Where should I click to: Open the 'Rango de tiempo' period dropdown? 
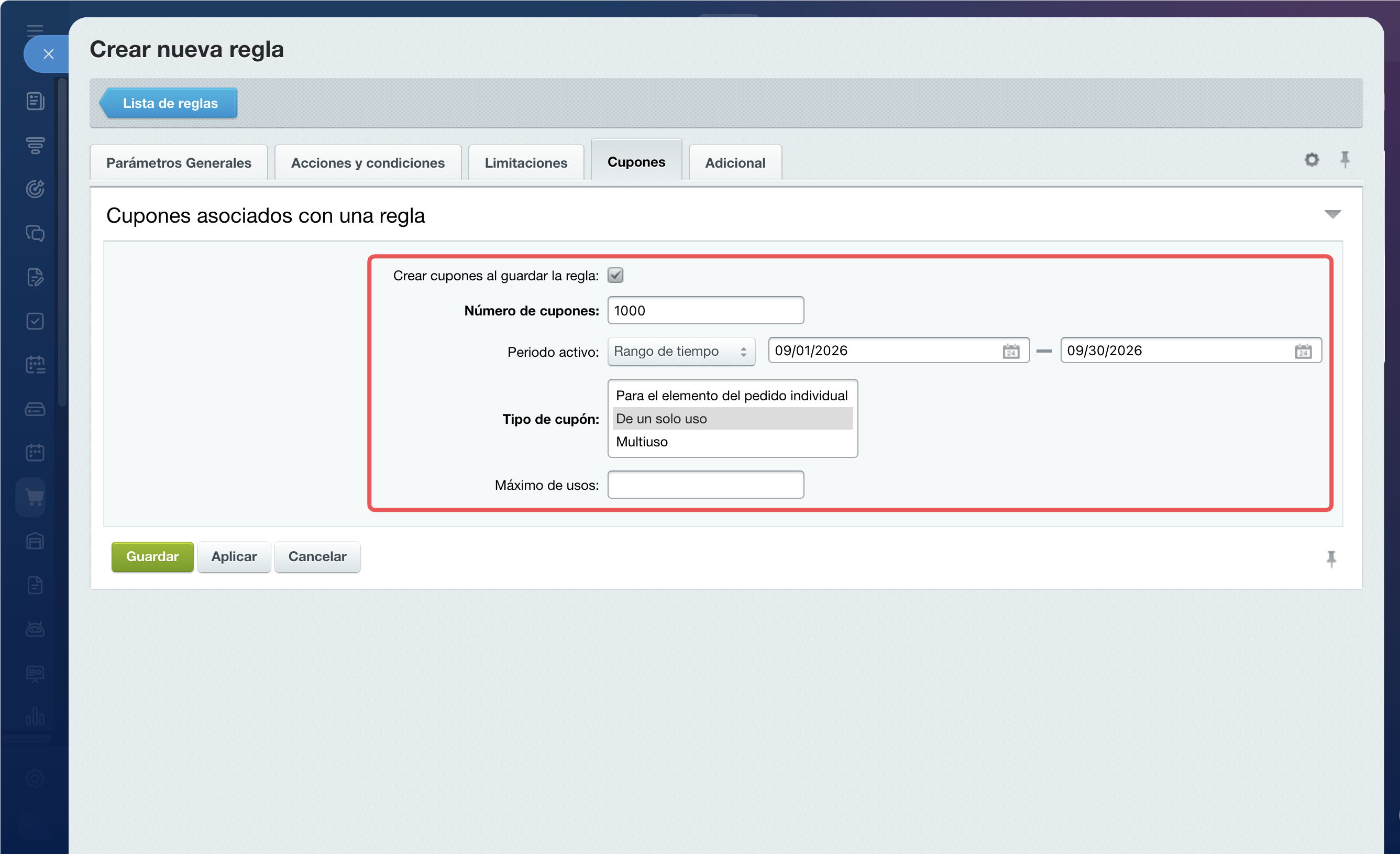click(x=681, y=352)
